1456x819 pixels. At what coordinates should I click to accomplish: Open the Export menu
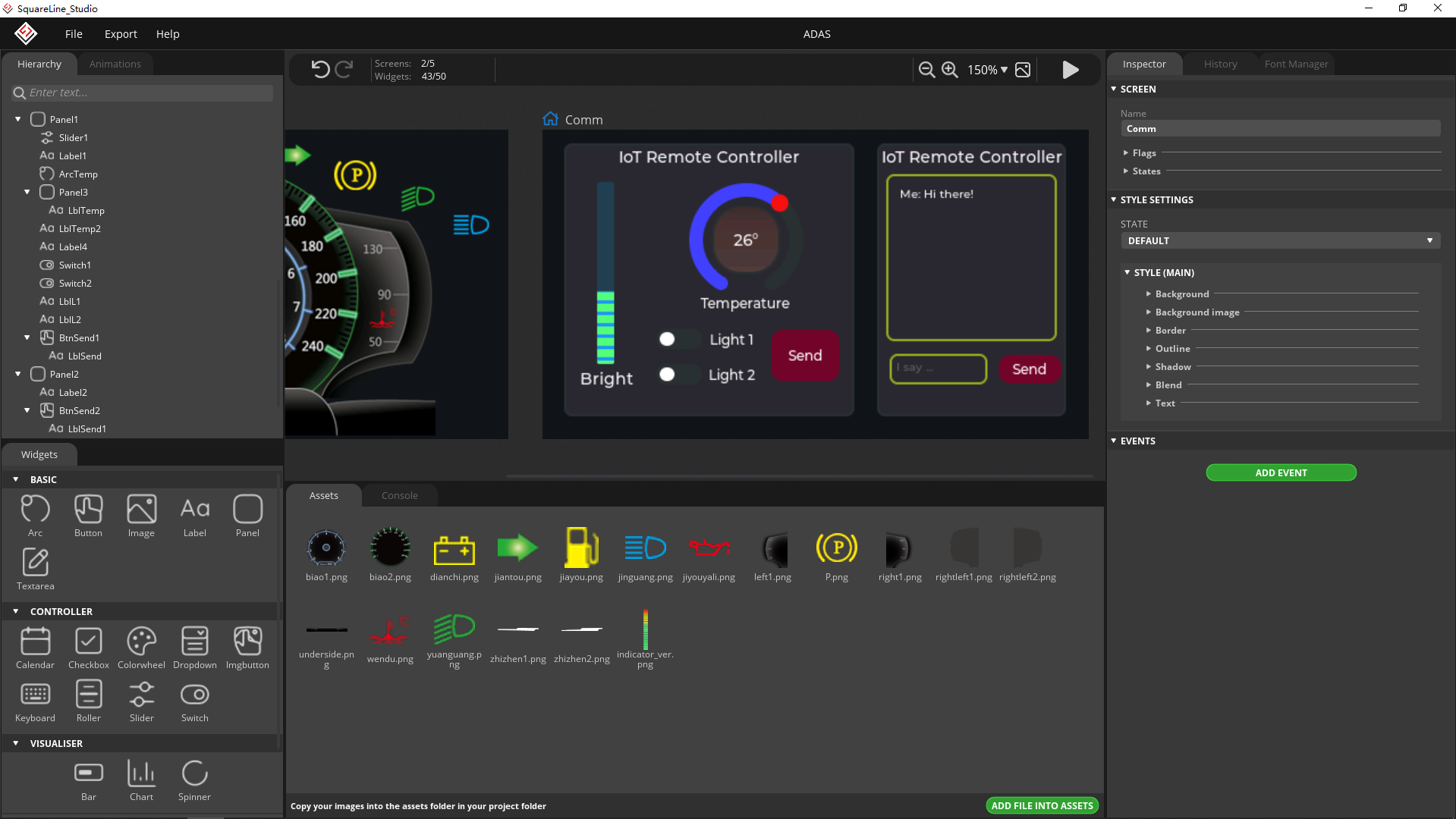(x=121, y=33)
